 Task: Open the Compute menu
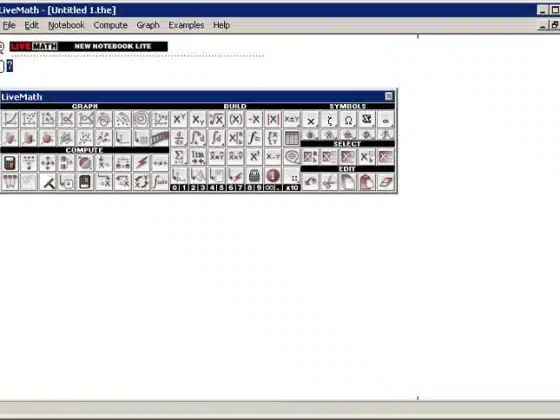pyautogui.click(x=110, y=25)
